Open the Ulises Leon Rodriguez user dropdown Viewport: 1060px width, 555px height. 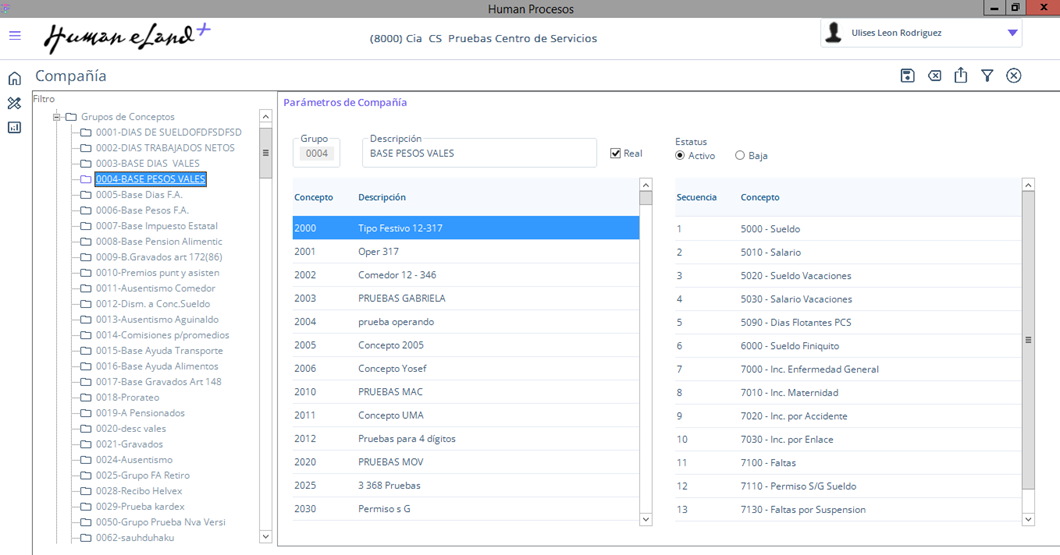coord(1012,33)
